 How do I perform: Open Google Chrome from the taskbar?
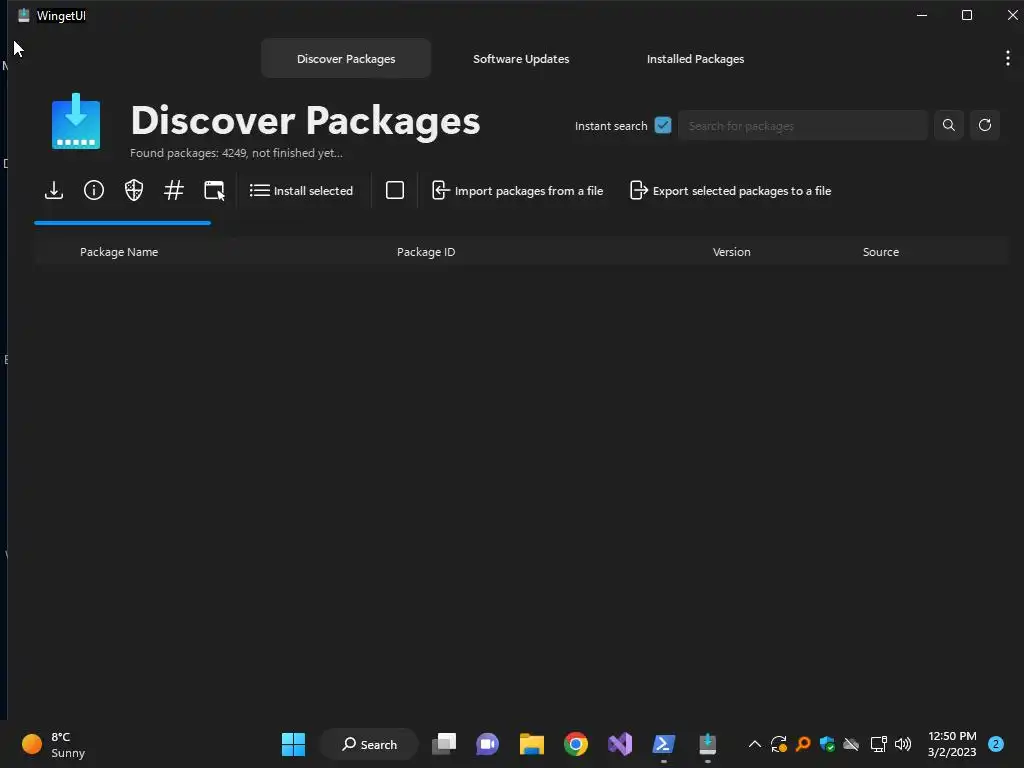(575, 744)
